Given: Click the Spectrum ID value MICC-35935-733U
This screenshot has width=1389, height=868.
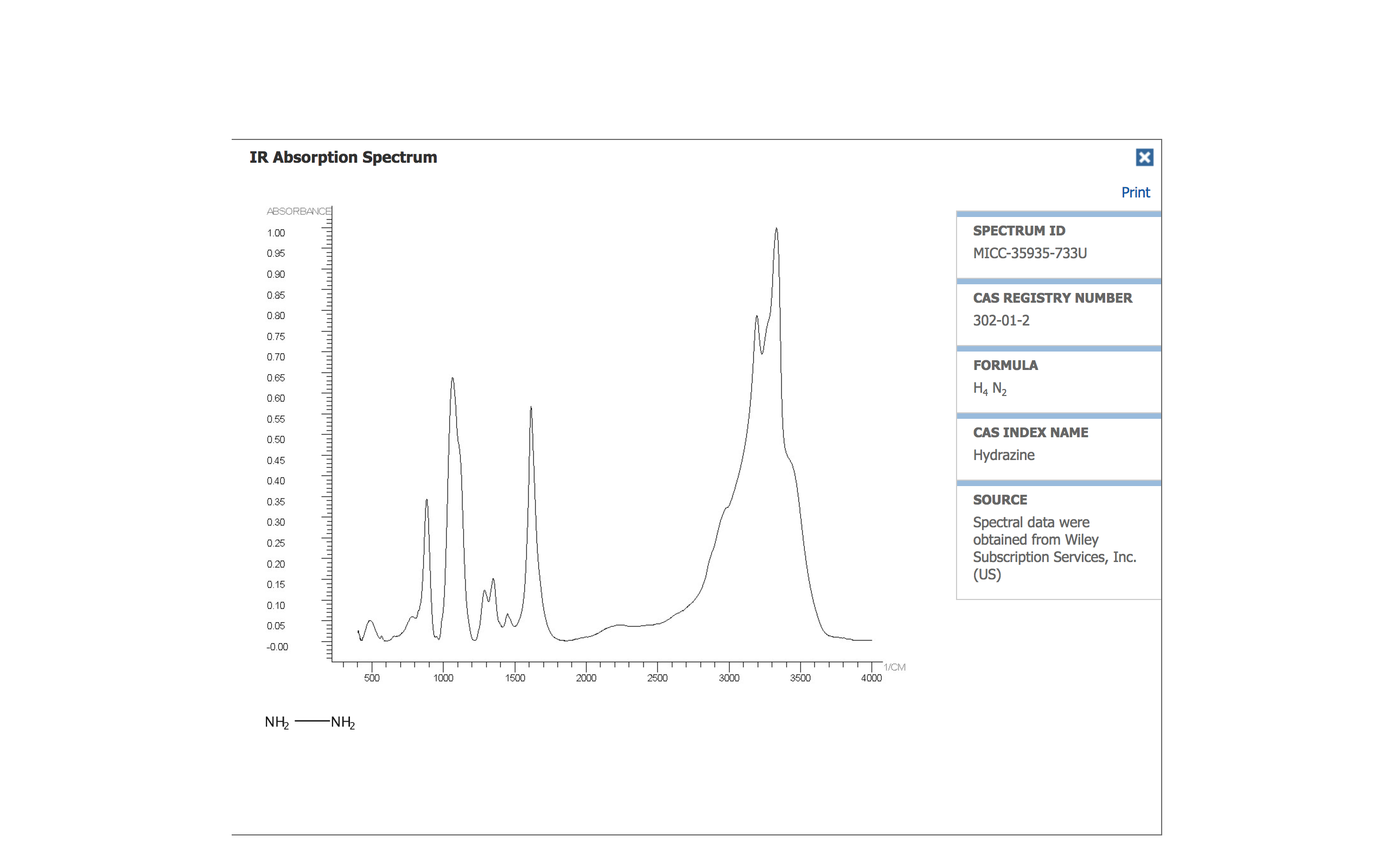Looking at the screenshot, I should click(x=1029, y=253).
